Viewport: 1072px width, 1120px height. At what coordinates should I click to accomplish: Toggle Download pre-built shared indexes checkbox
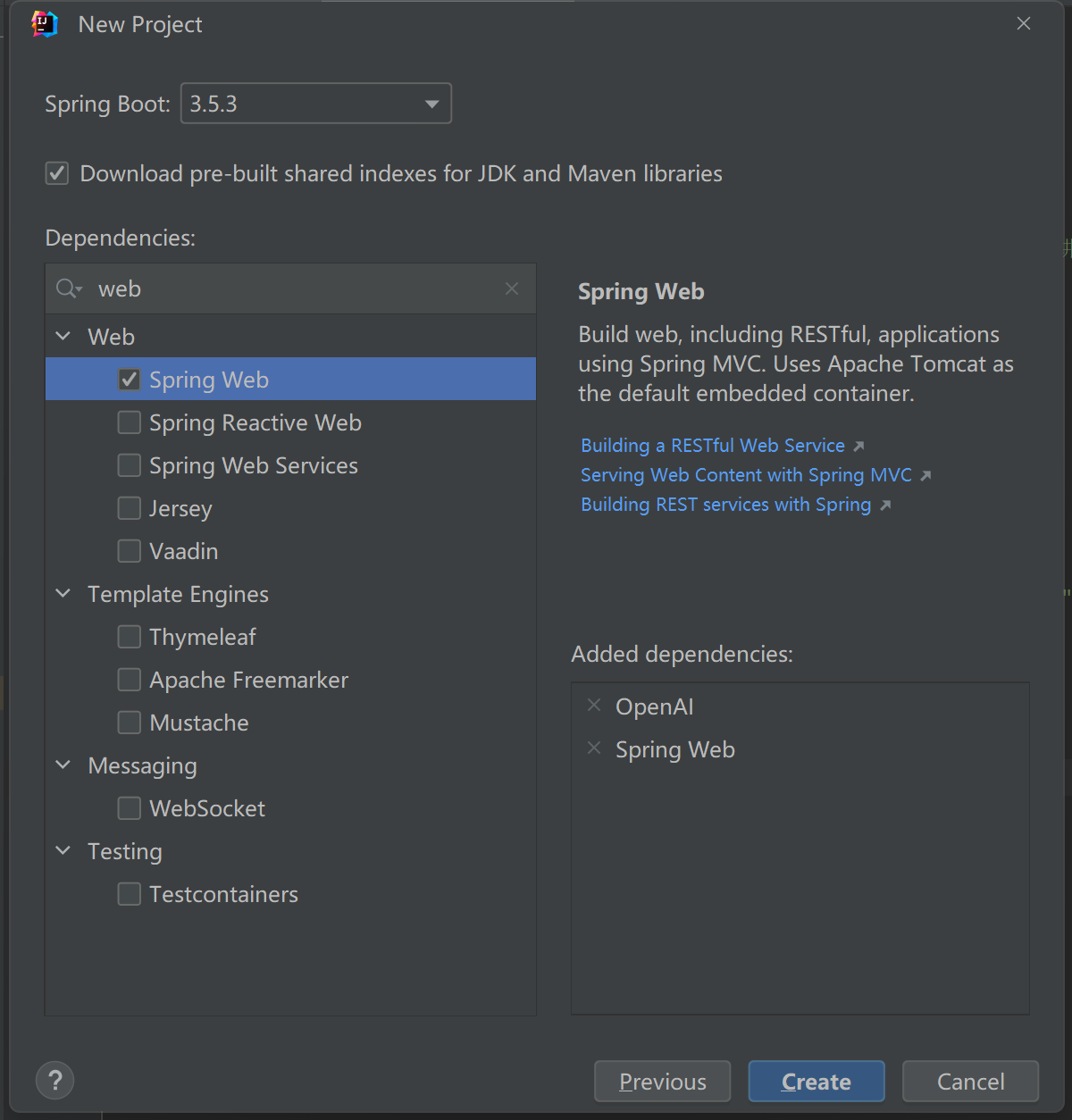pyautogui.click(x=57, y=173)
